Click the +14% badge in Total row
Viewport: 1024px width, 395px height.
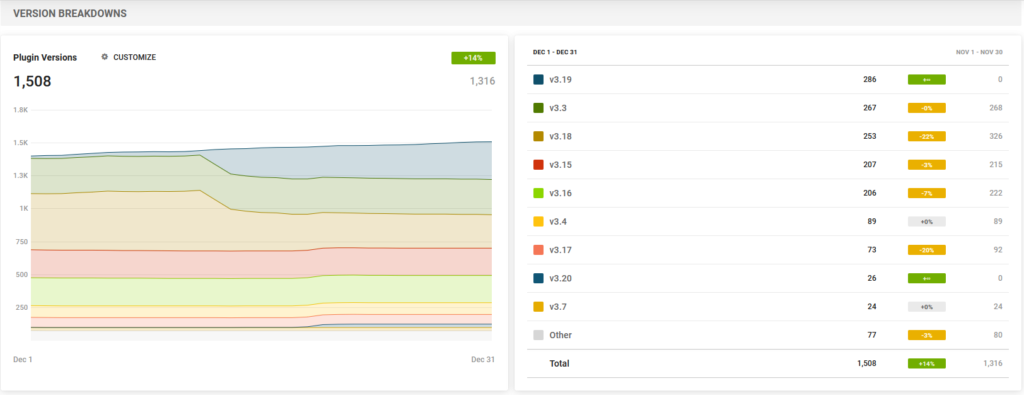927,364
